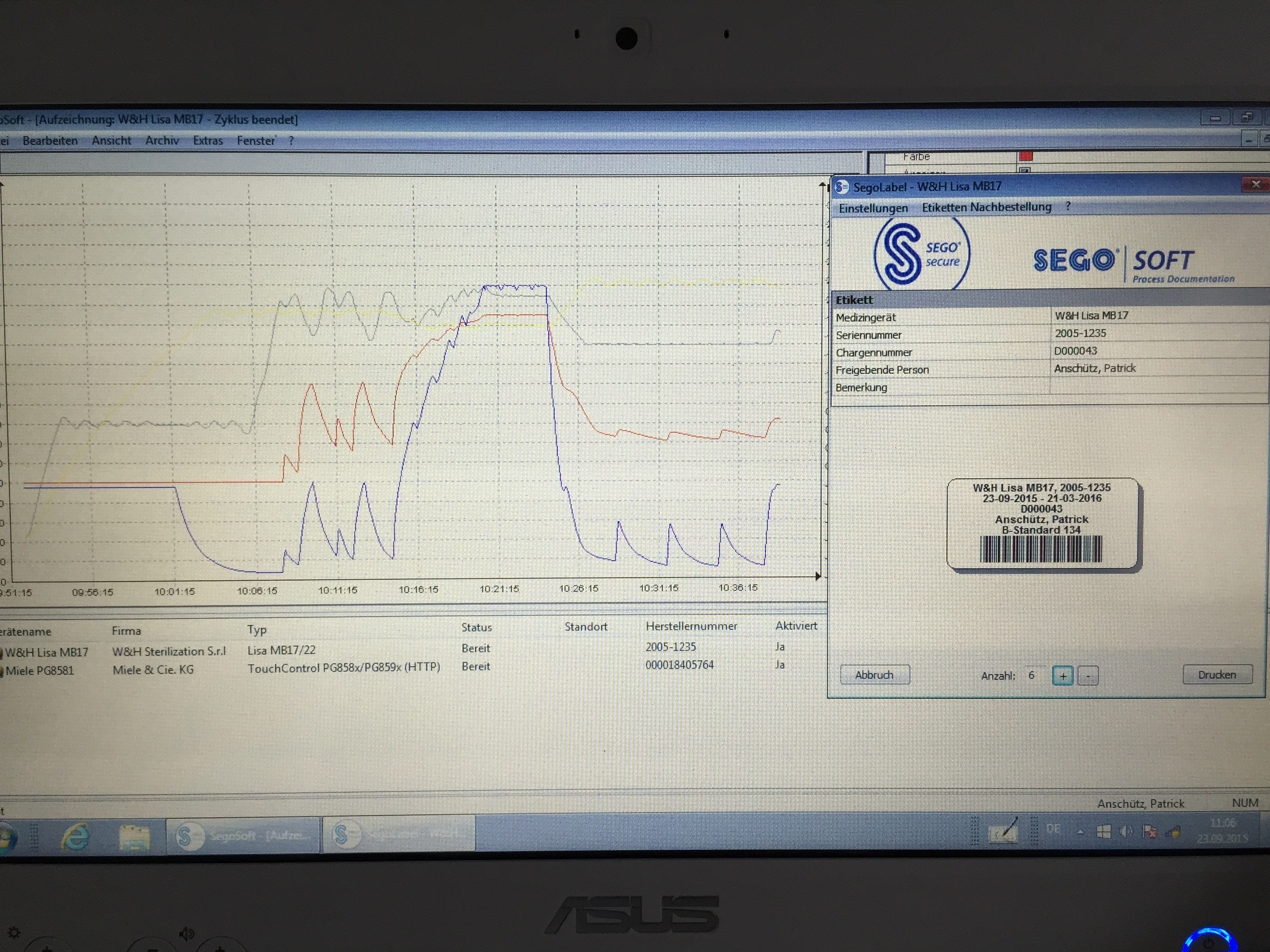The width and height of the screenshot is (1270, 952).
Task: Close the SegoLabel dialog
Action: click(x=1256, y=184)
